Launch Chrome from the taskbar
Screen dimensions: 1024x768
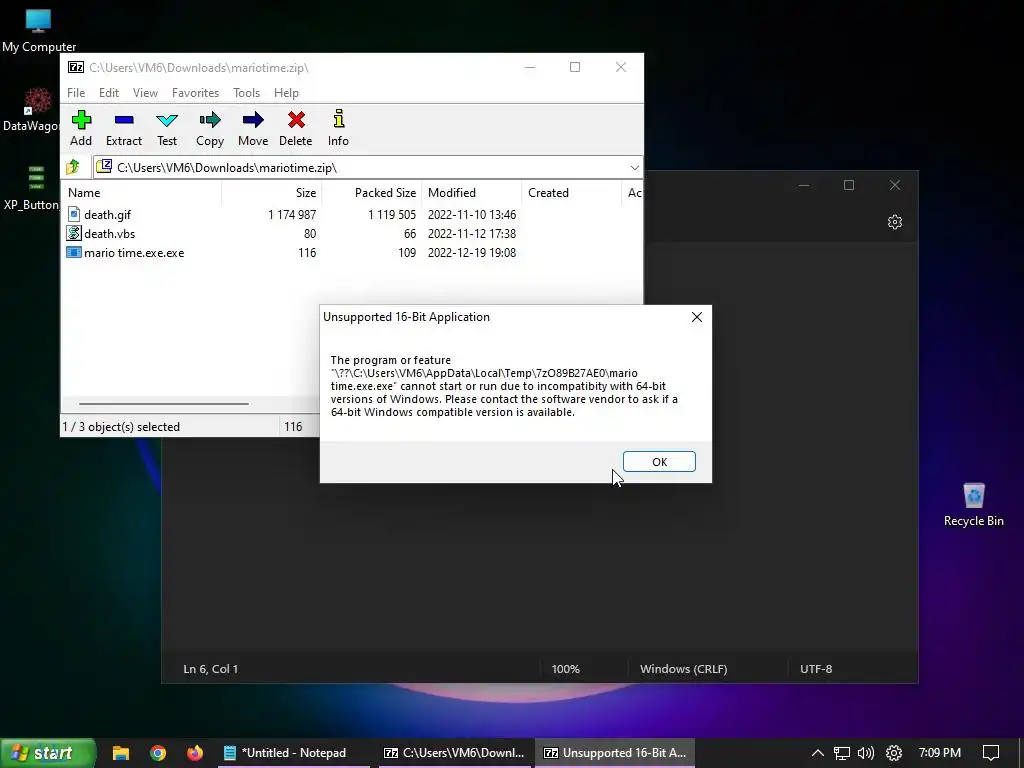click(x=157, y=753)
